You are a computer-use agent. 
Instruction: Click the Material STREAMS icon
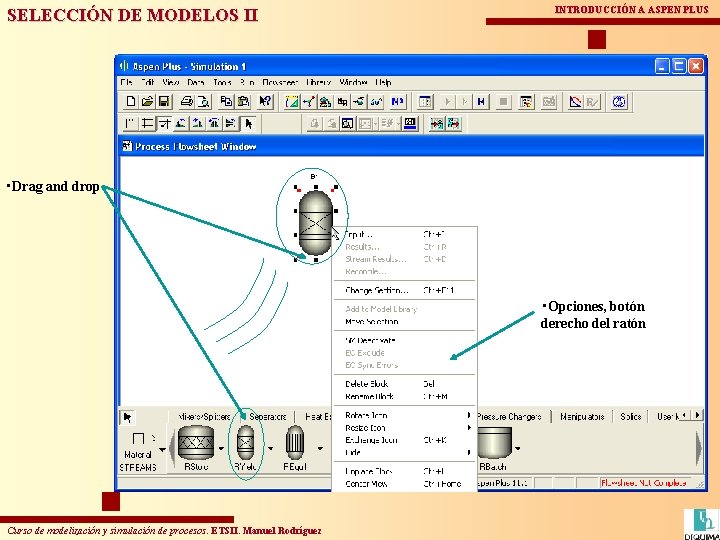click(x=138, y=440)
